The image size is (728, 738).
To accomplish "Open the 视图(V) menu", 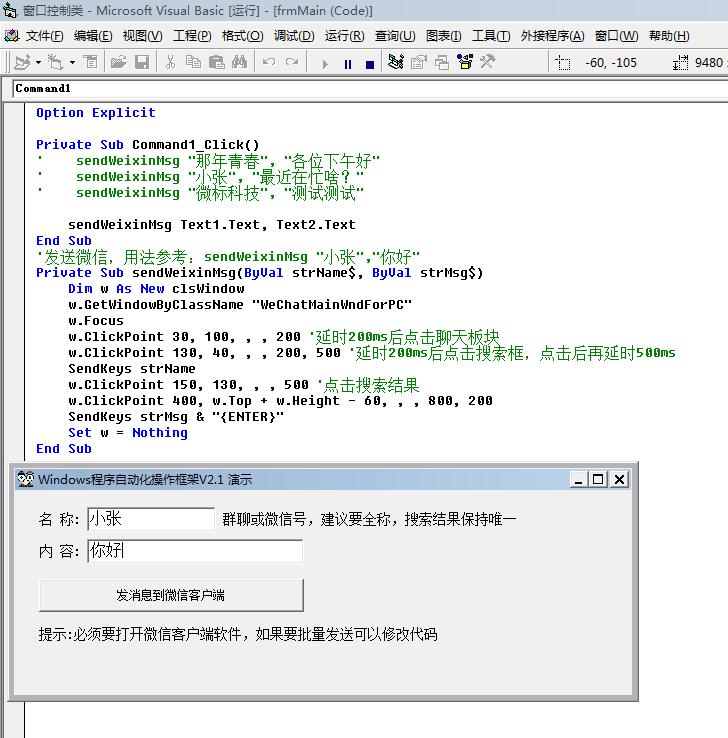I will [x=143, y=36].
